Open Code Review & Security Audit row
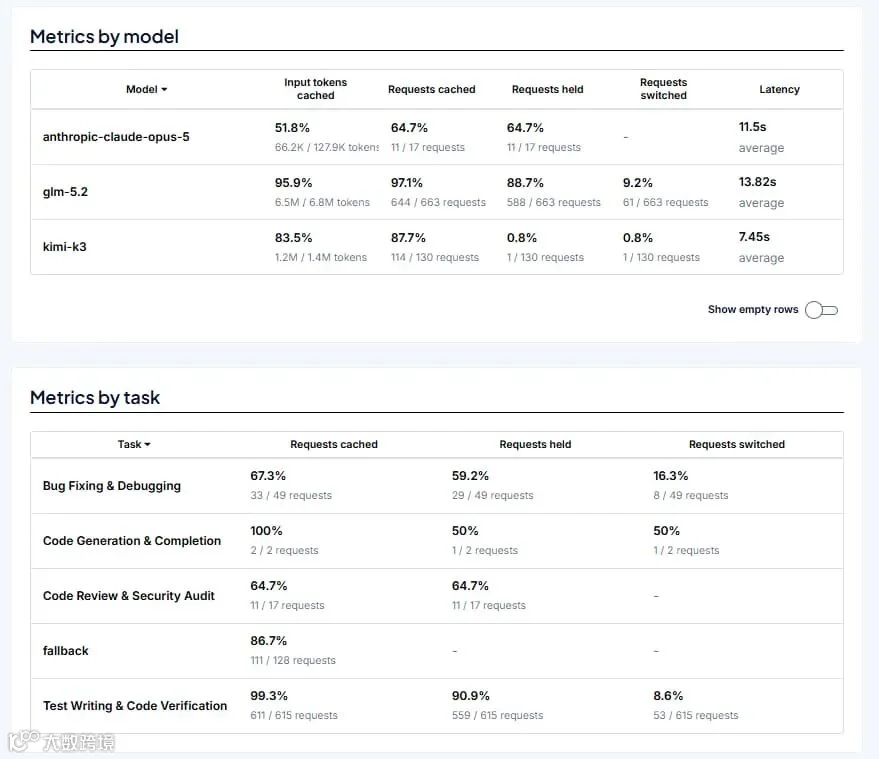 437,596
